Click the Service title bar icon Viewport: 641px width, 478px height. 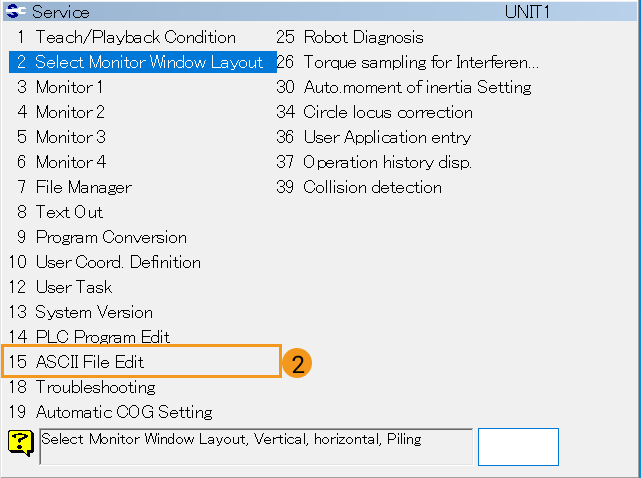click(x=17, y=12)
